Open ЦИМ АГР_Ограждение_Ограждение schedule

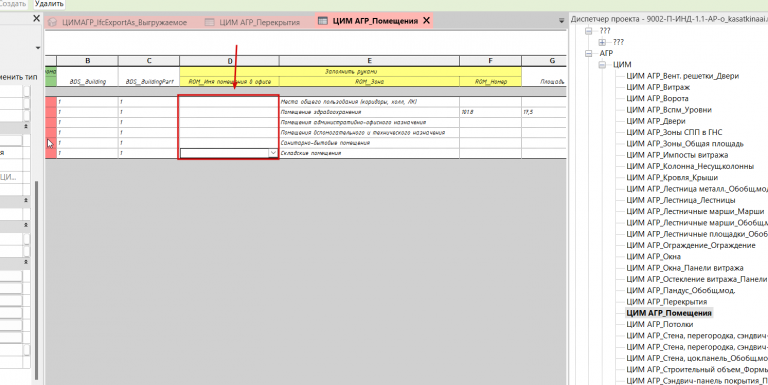pyautogui.click(x=691, y=245)
